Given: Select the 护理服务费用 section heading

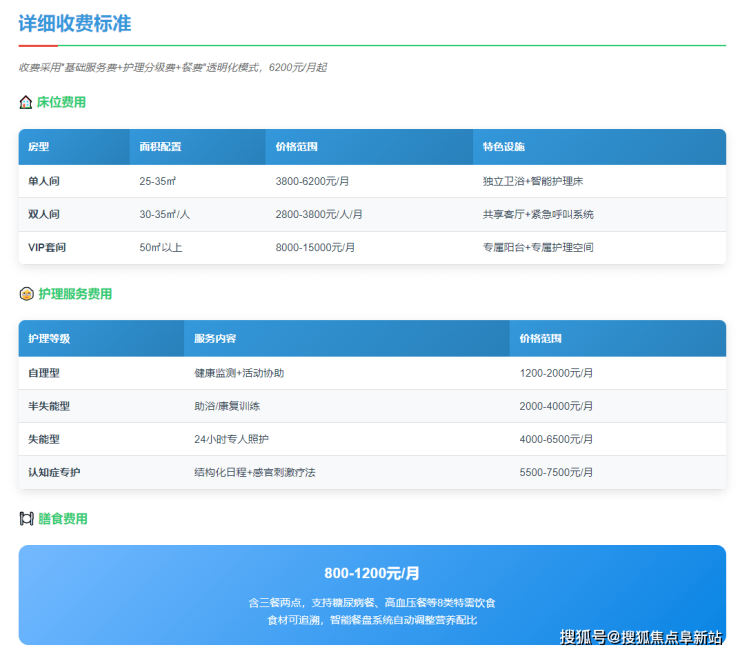Looking at the screenshot, I should (75, 294).
